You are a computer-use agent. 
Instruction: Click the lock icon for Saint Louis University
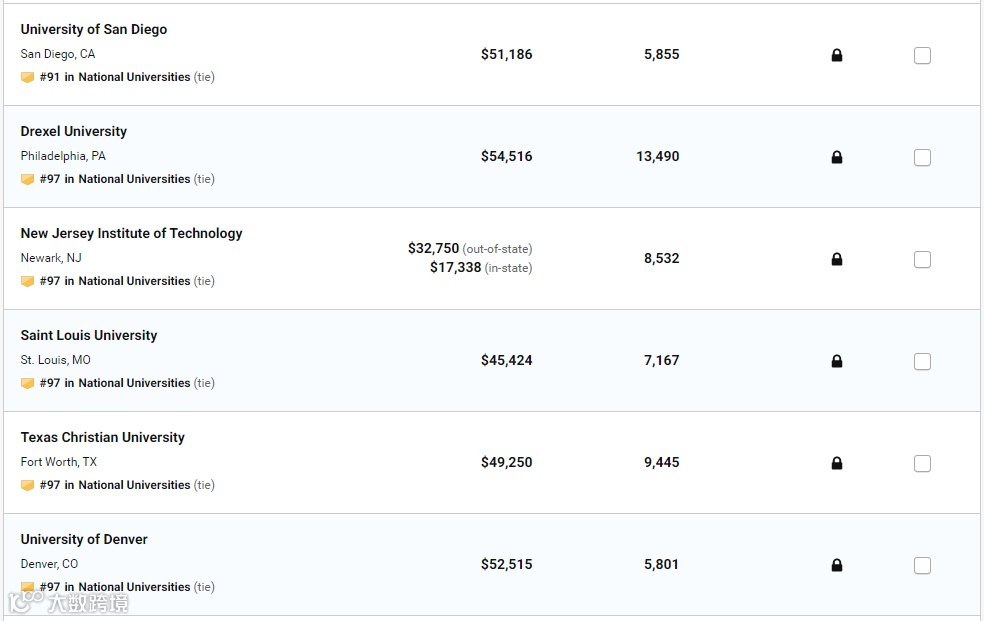[x=837, y=362]
